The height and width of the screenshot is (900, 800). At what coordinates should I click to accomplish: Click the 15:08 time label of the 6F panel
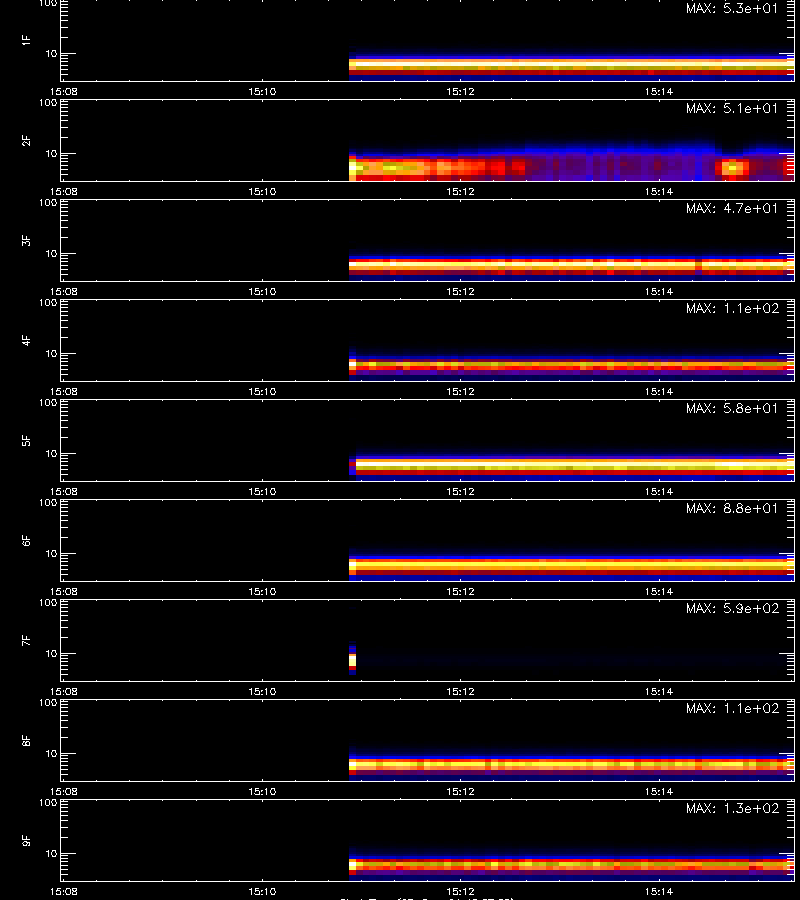(64, 591)
